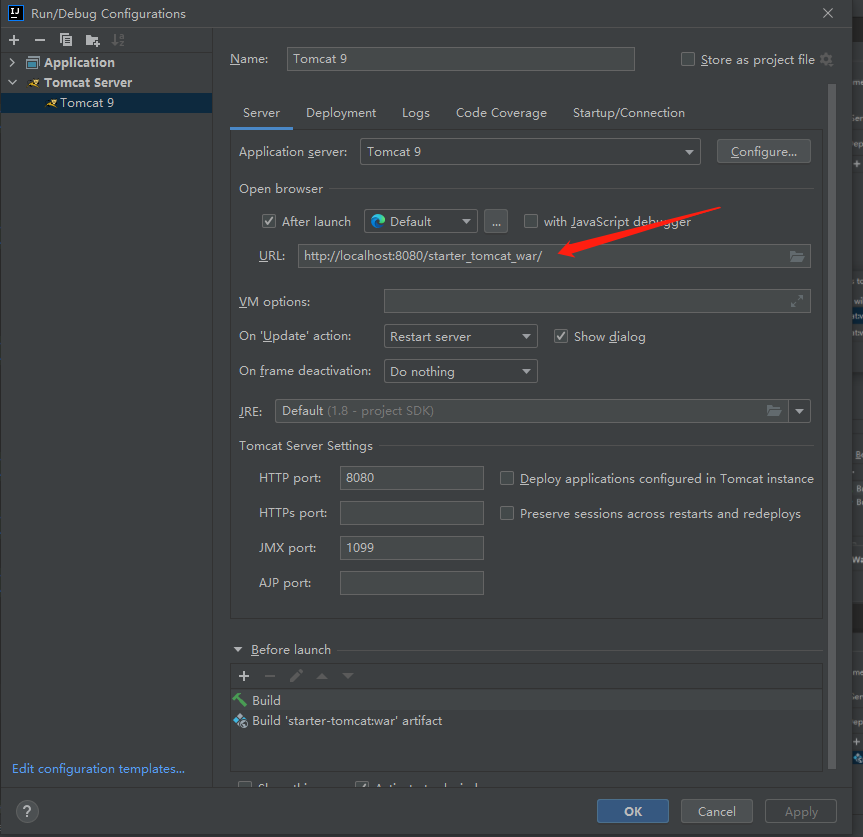Image resolution: width=863 pixels, height=837 pixels.
Task: Save configuration into new folder
Action: click(x=92, y=40)
